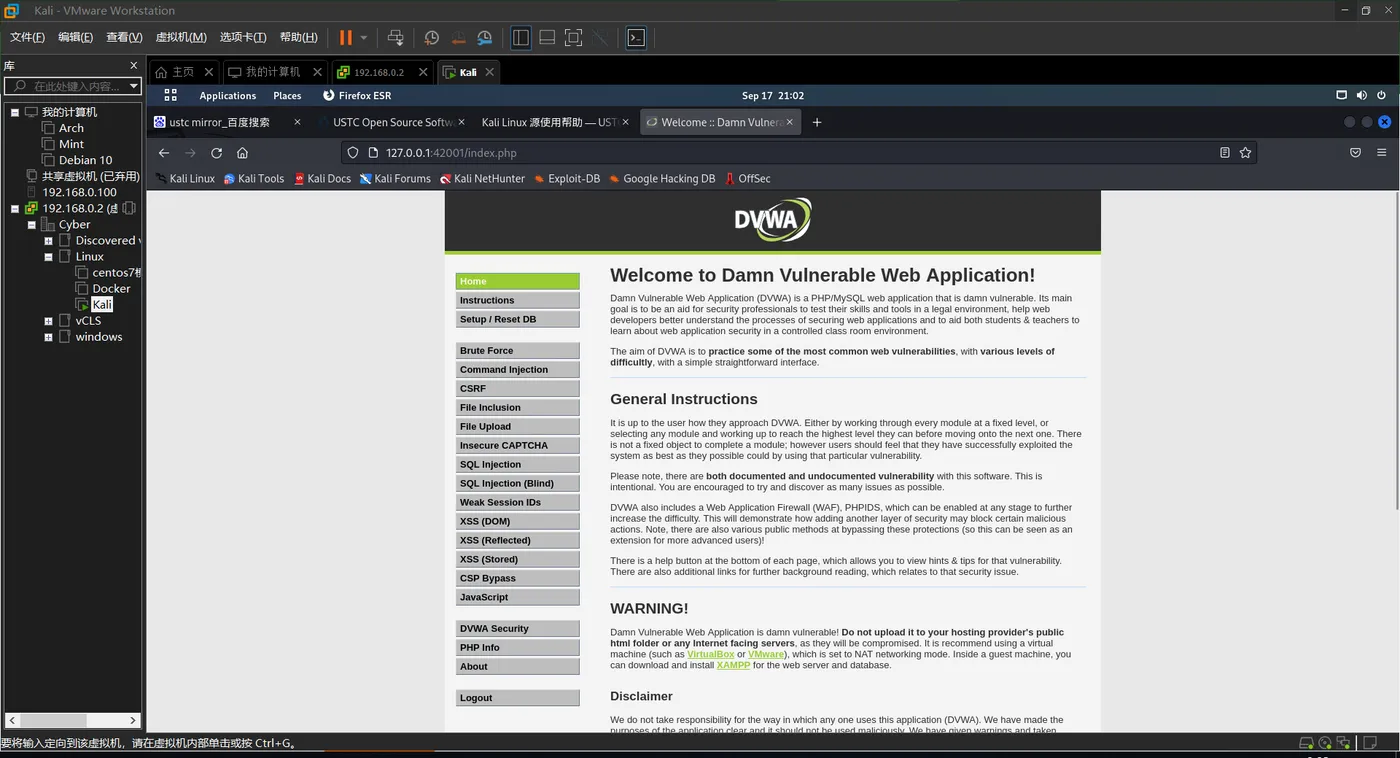Open the 帮助(H) menu
This screenshot has height=758, width=1400.
coord(298,37)
